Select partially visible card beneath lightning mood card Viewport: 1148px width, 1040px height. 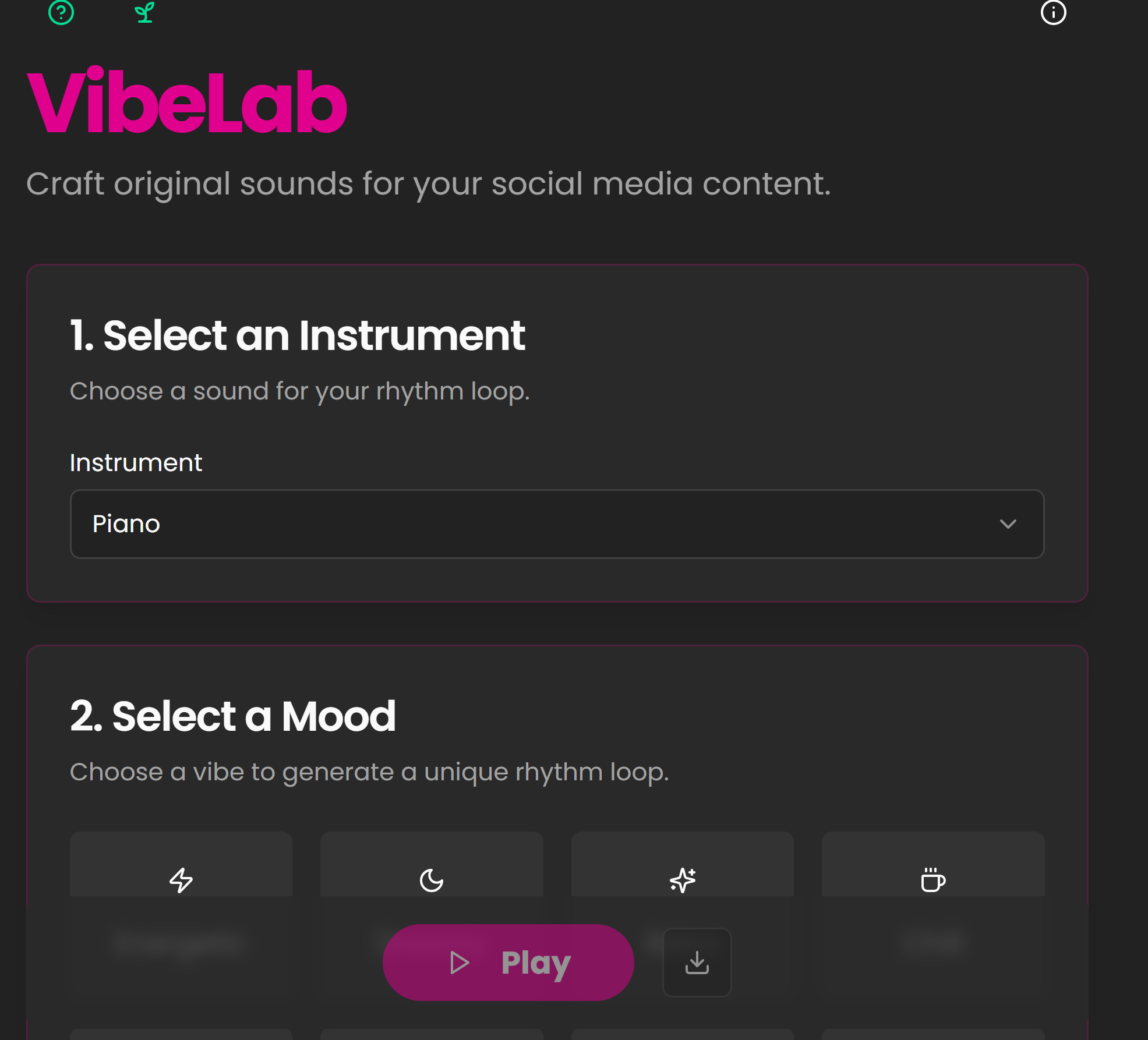181,1034
